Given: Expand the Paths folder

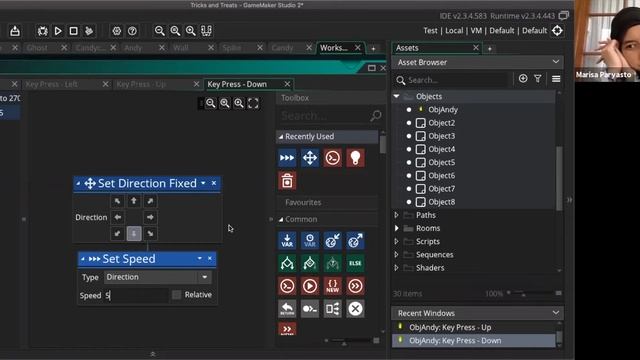Looking at the screenshot, I should 396,215.
